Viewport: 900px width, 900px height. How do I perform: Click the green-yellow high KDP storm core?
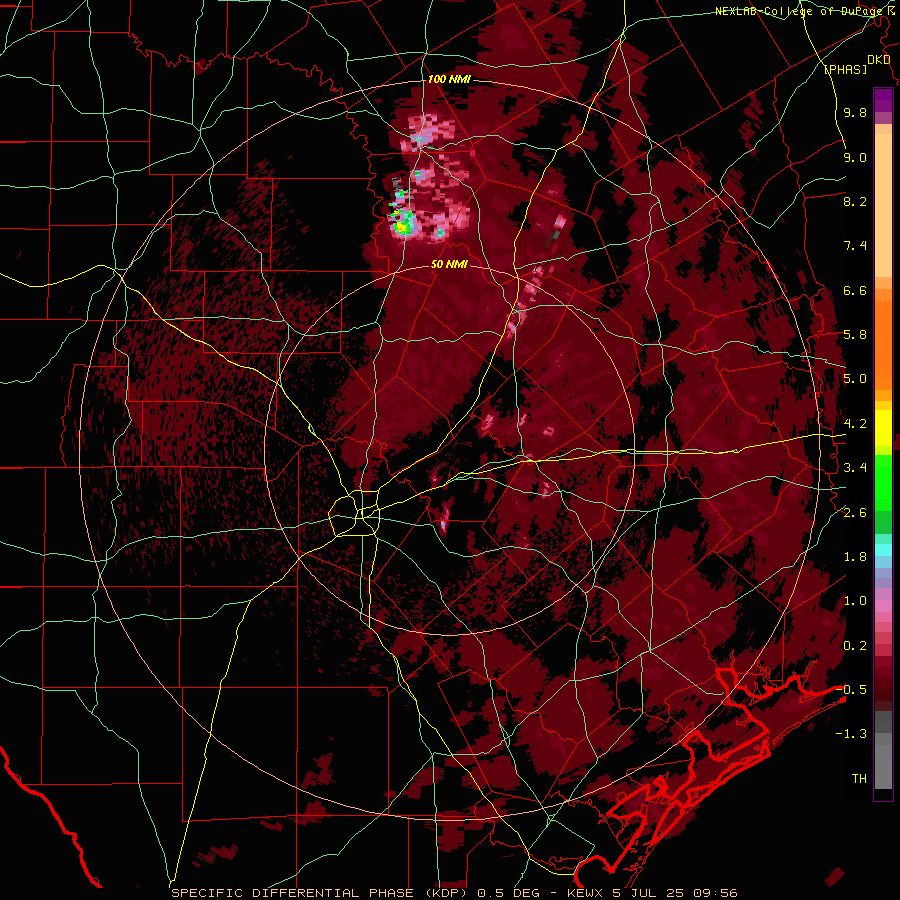coord(402,223)
